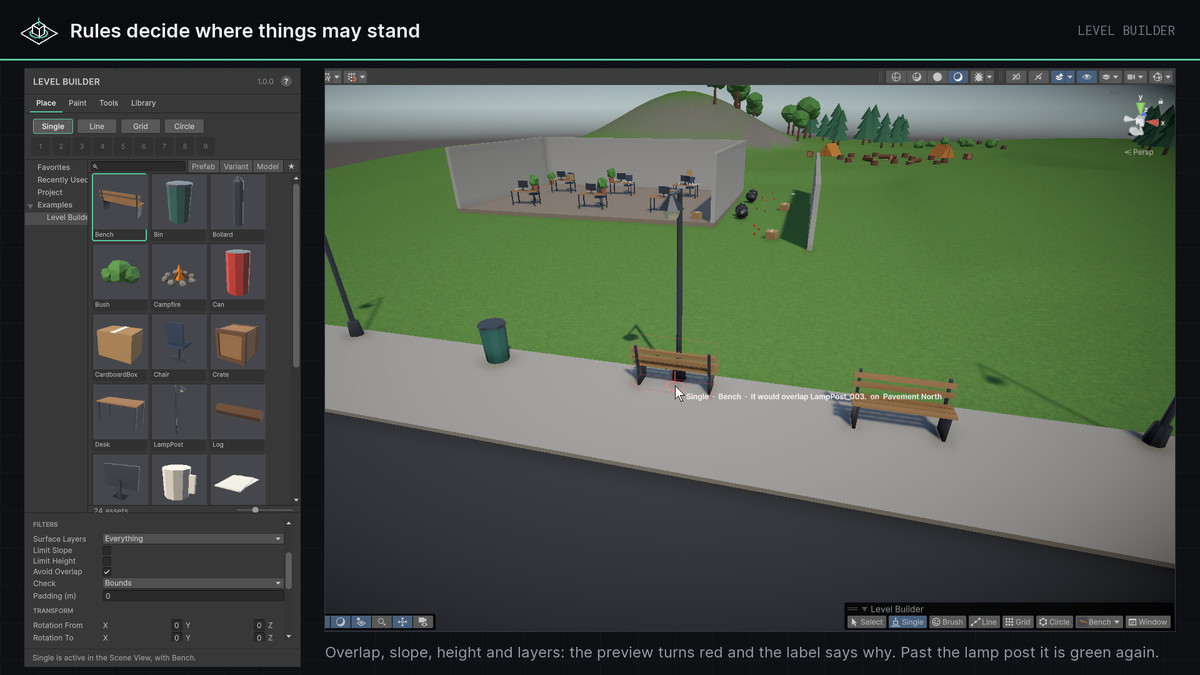Select the CardboardBox asset thumbnail
The height and width of the screenshot is (675, 1200).
(x=119, y=347)
